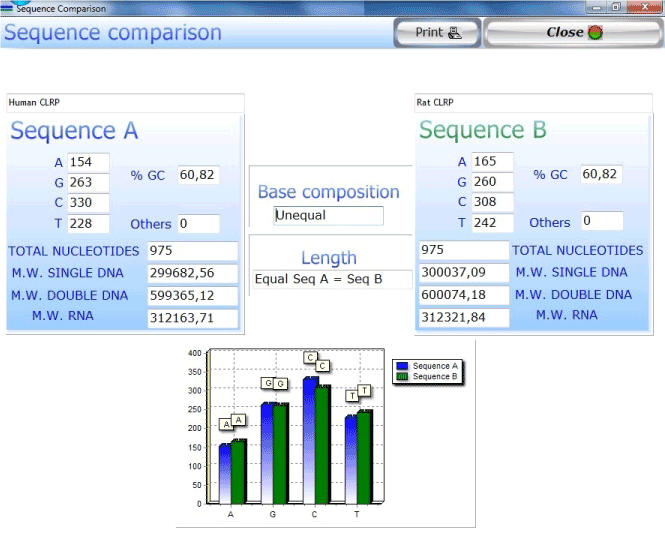Click blue bar for base C
The height and width of the screenshot is (534, 665).
(x=310, y=441)
